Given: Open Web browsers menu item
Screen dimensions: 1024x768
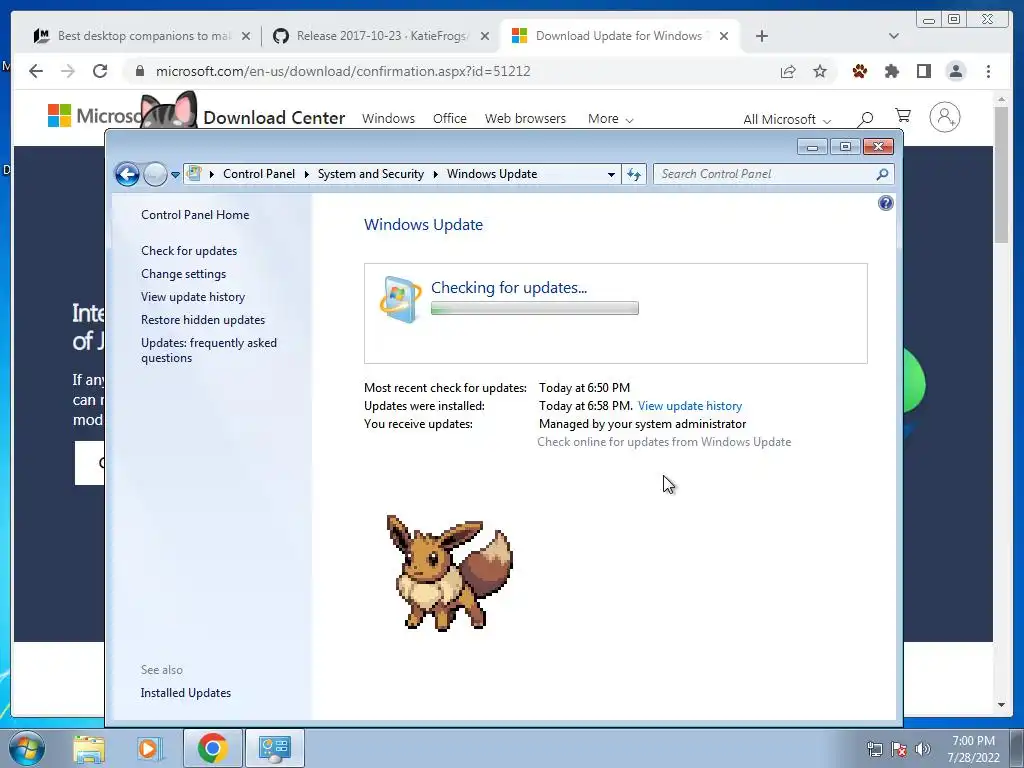Looking at the screenshot, I should pos(525,118).
